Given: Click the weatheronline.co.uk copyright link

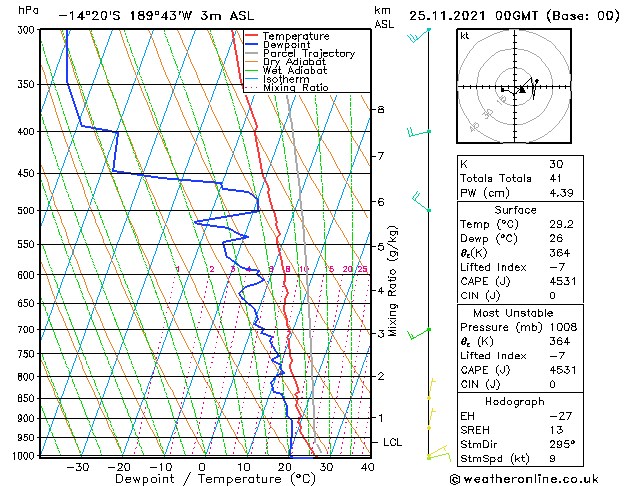Looking at the screenshot, I should 524,479.
